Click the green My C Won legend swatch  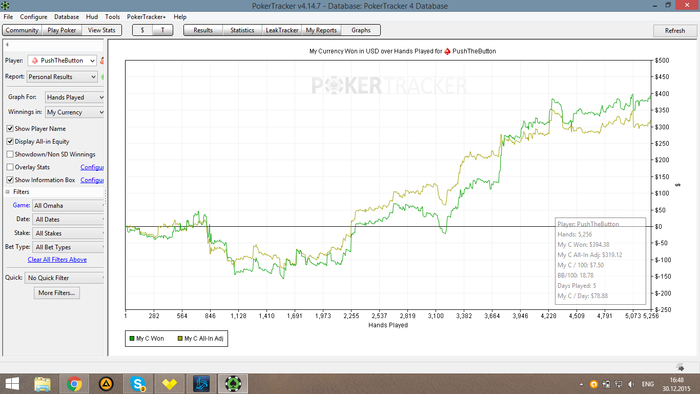click(132, 339)
